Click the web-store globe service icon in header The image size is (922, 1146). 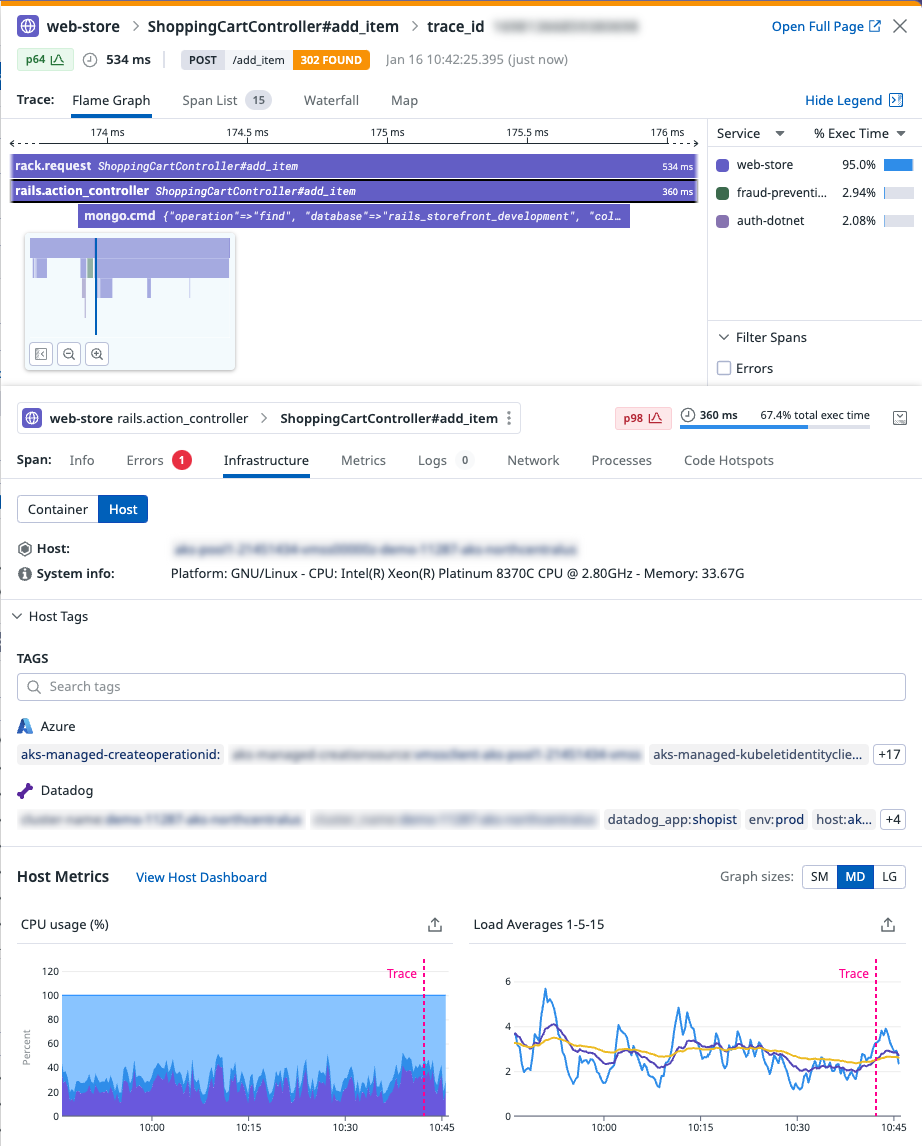[28, 26]
